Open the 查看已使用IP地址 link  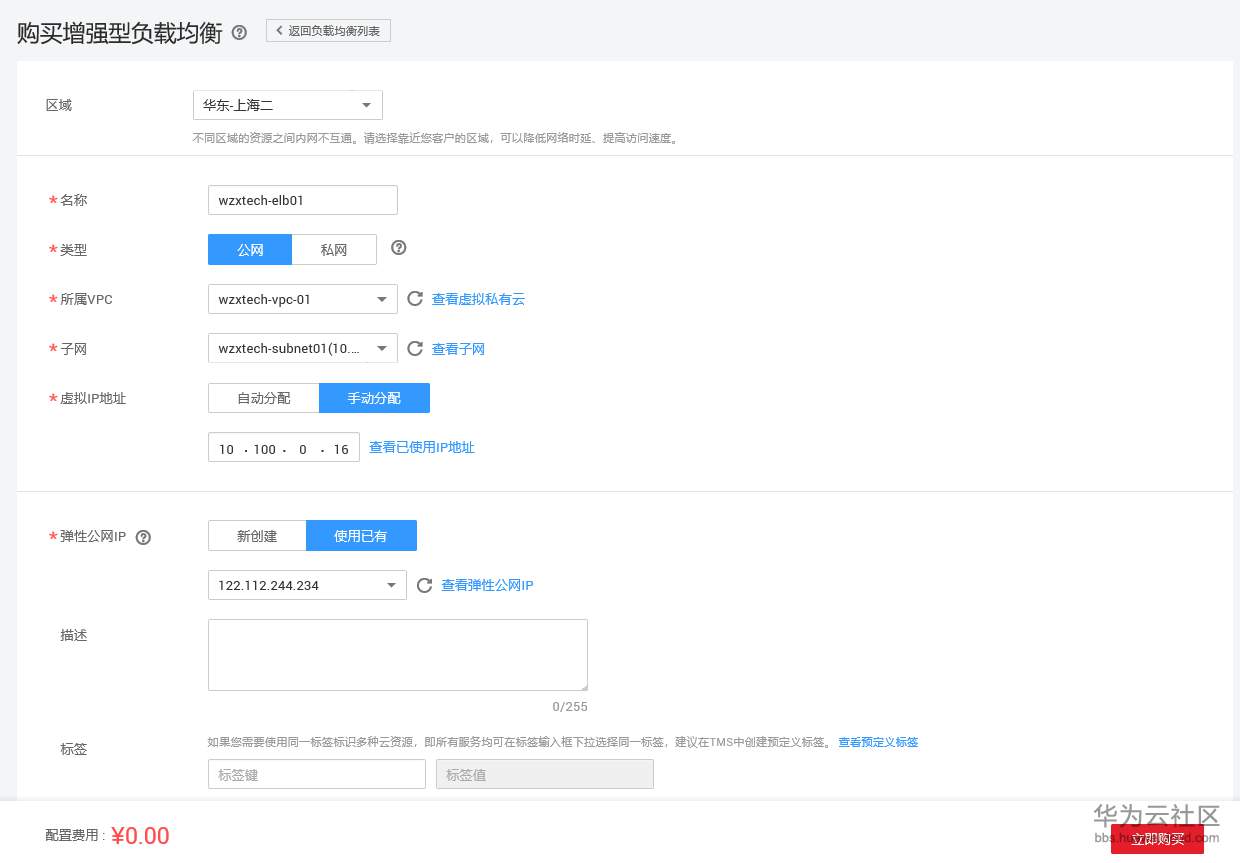pyautogui.click(x=421, y=447)
